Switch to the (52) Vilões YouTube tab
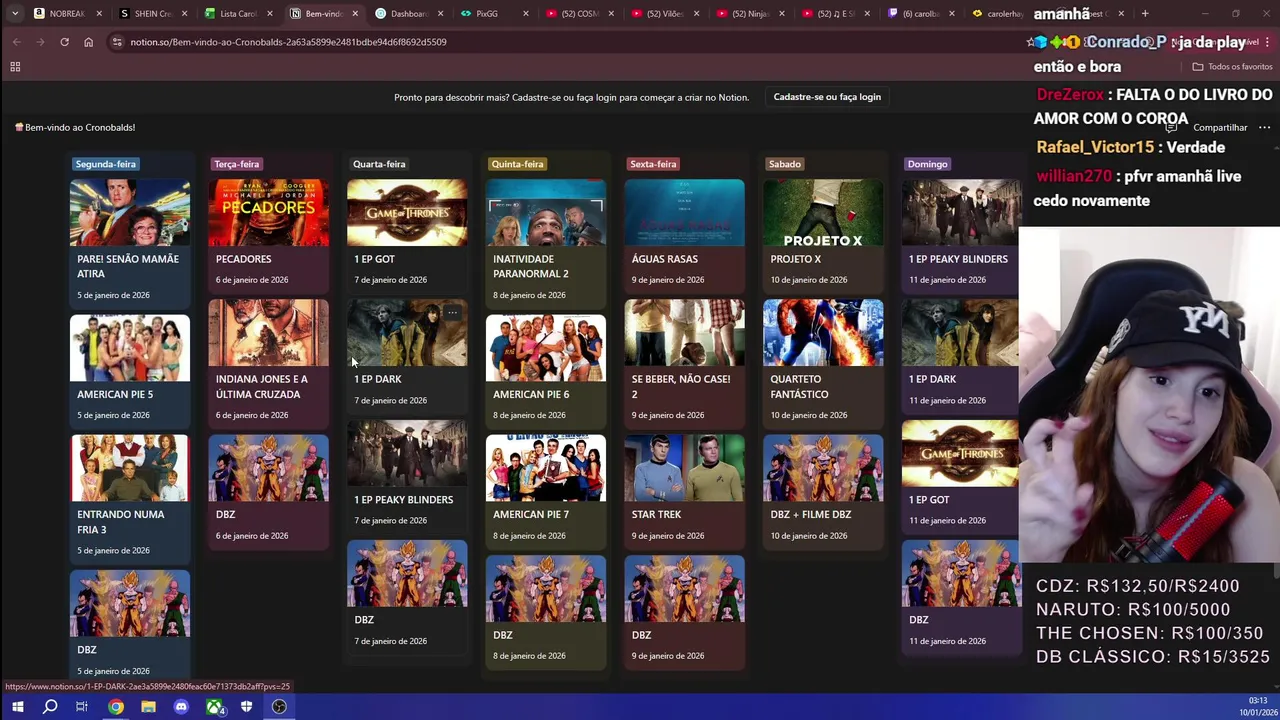 [x=665, y=14]
